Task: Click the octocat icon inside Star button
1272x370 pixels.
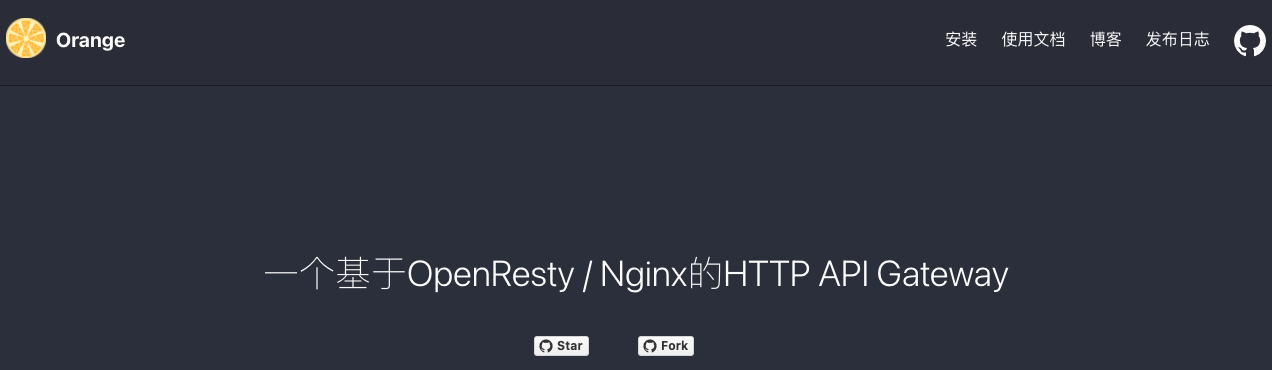Action: (545, 346)
